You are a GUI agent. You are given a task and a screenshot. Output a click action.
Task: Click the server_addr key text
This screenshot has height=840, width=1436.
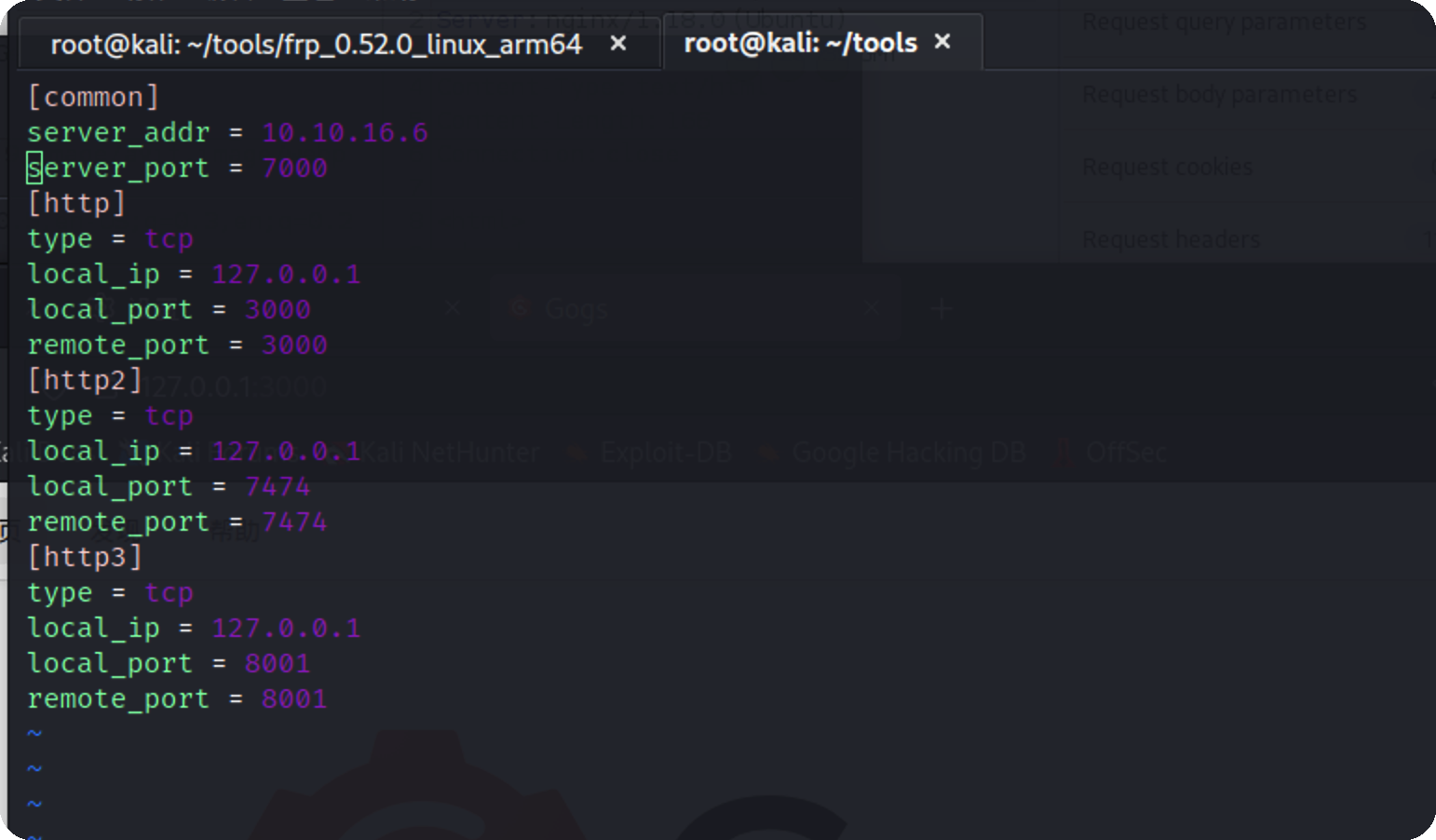click(118, 132)
